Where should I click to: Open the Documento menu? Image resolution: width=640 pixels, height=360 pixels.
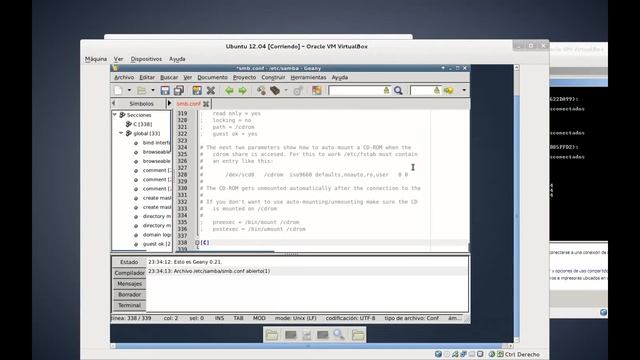[x=212, y=77]
